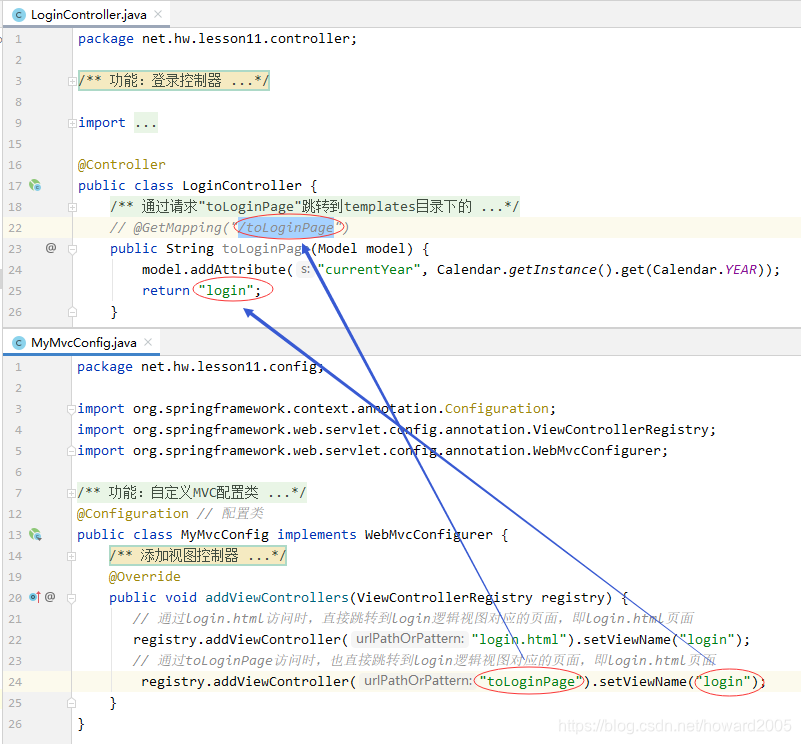Click the return "login" string in LoginController
This screenshot has width=801, height=744.
click(226, 290)
